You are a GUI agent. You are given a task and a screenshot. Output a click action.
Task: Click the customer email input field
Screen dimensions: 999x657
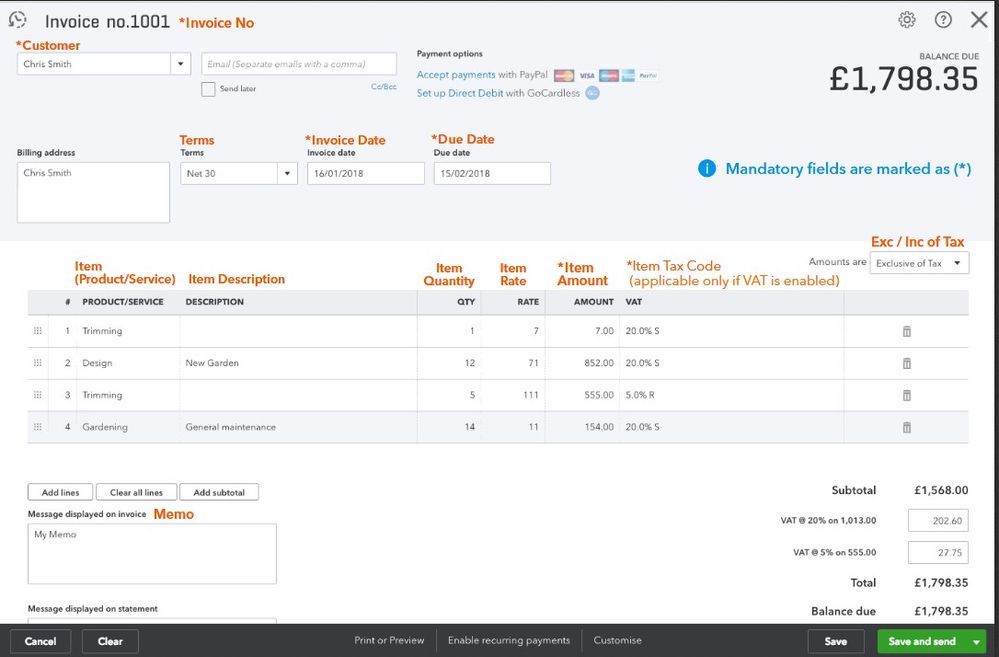click(299, 64)
